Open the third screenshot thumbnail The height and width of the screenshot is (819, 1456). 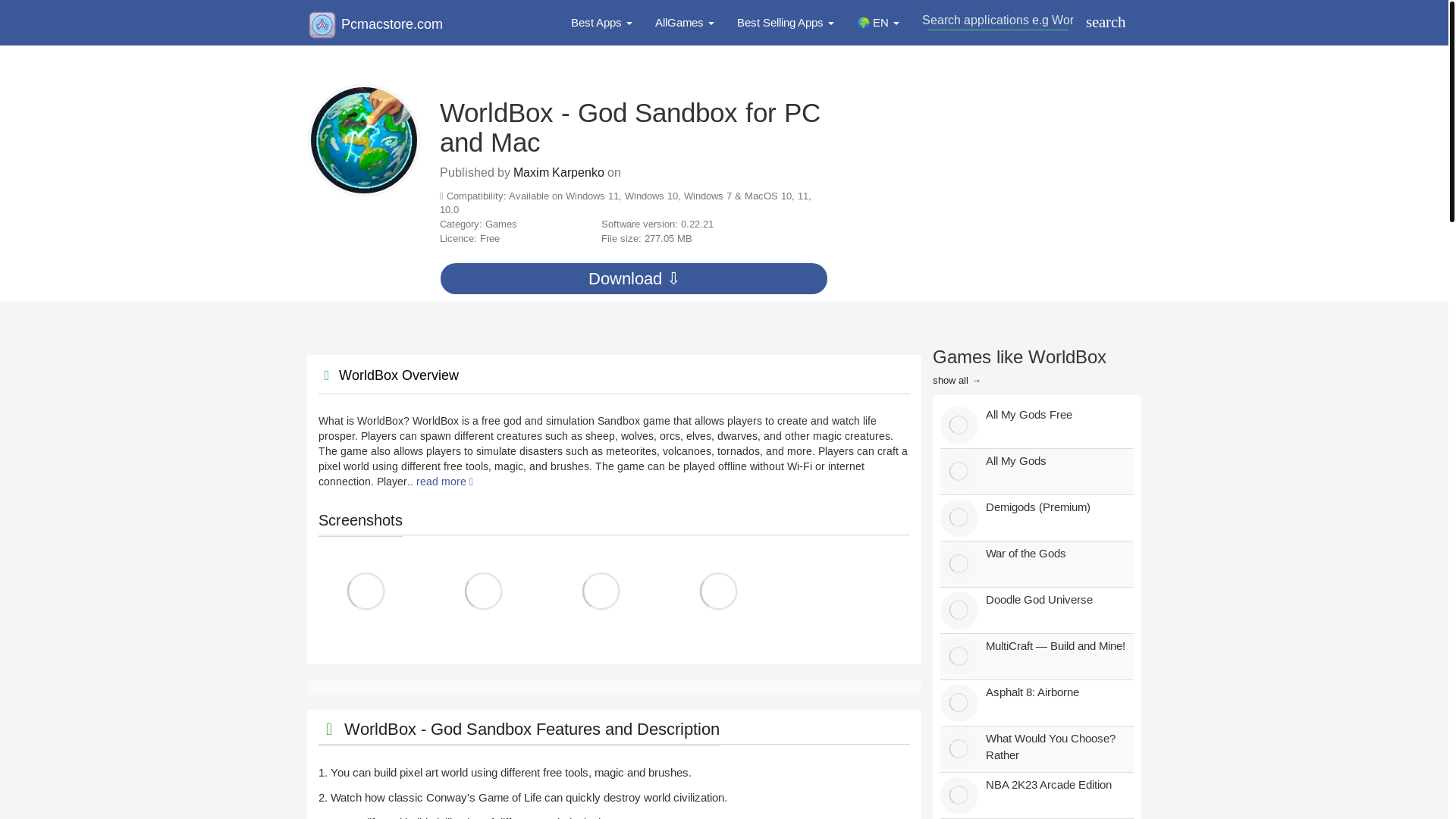(601, 591)
